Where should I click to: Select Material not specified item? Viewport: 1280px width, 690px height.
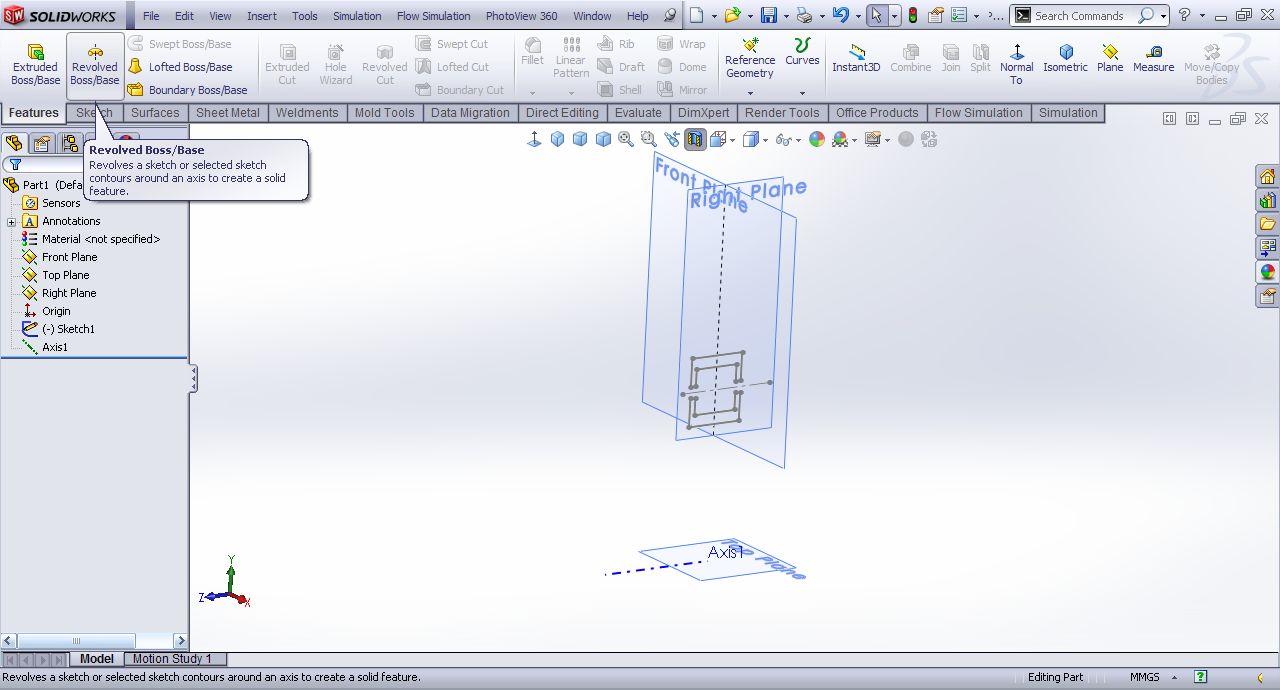pos(91,239)
